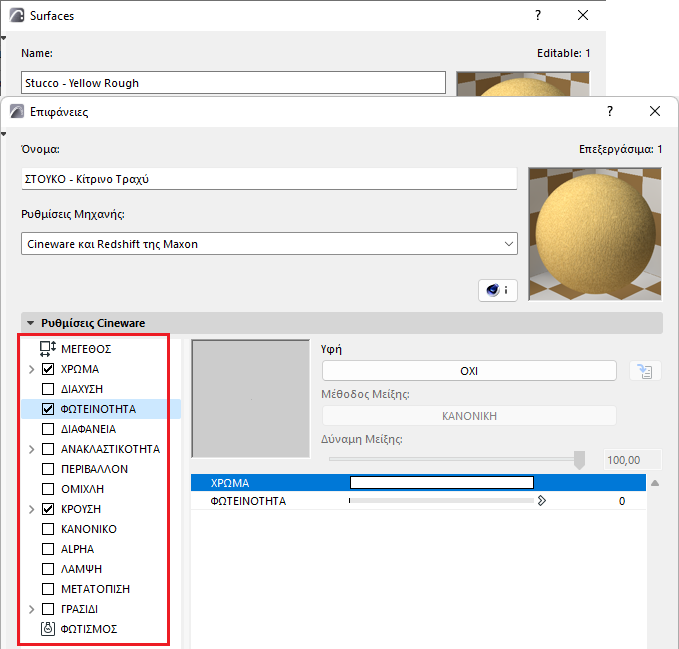Enable the ΟΜΙΧΛΗ checkbox
The height and width of the screenshot is (649, 679).
coord(48,489)
